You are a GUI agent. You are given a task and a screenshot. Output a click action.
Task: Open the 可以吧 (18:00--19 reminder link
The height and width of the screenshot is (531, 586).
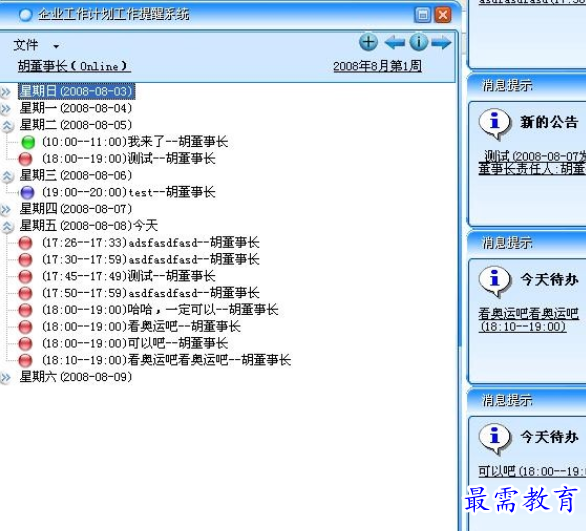pyautogui.click(x=532, y=471)
